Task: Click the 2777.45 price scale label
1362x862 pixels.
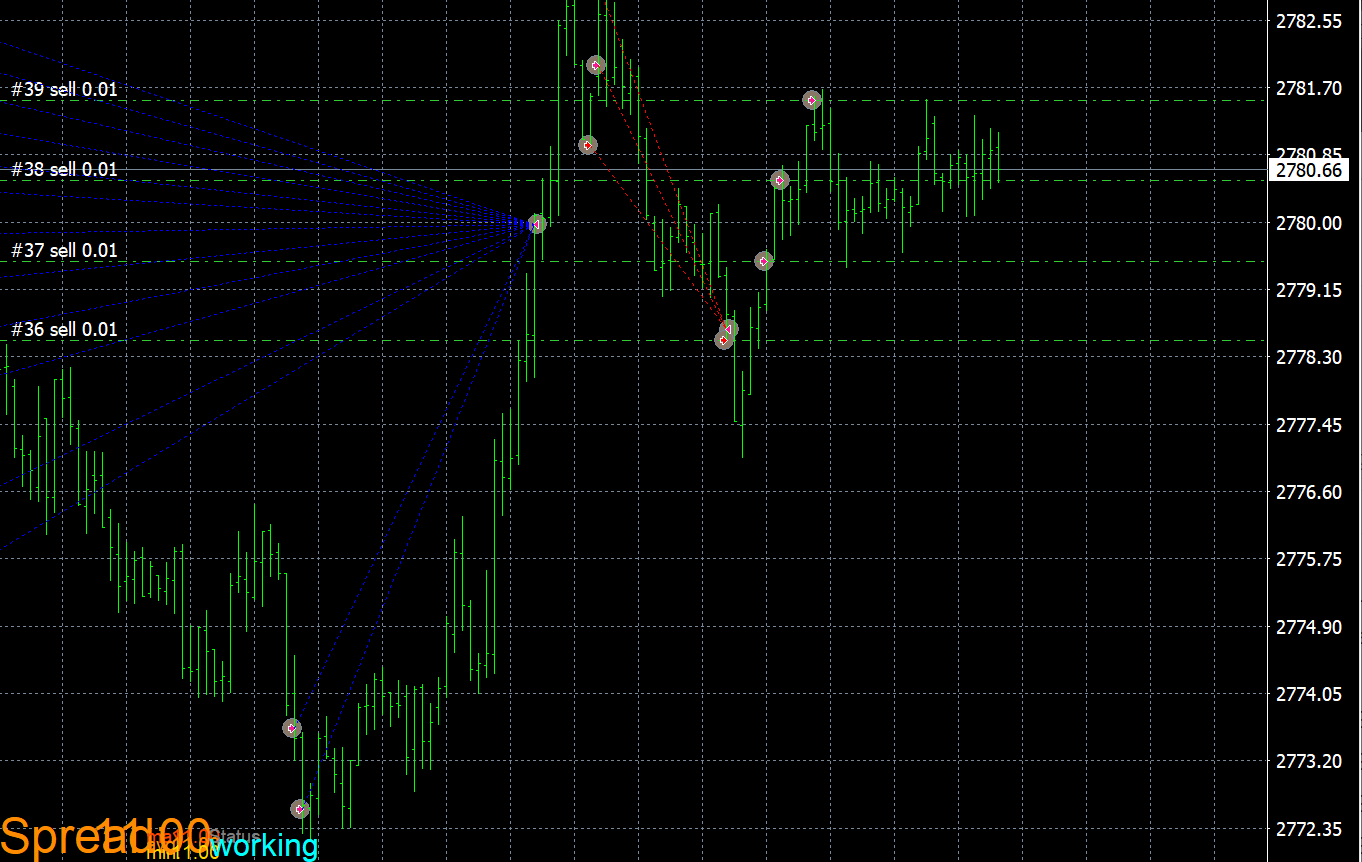Action: [x=1309, y=425]
